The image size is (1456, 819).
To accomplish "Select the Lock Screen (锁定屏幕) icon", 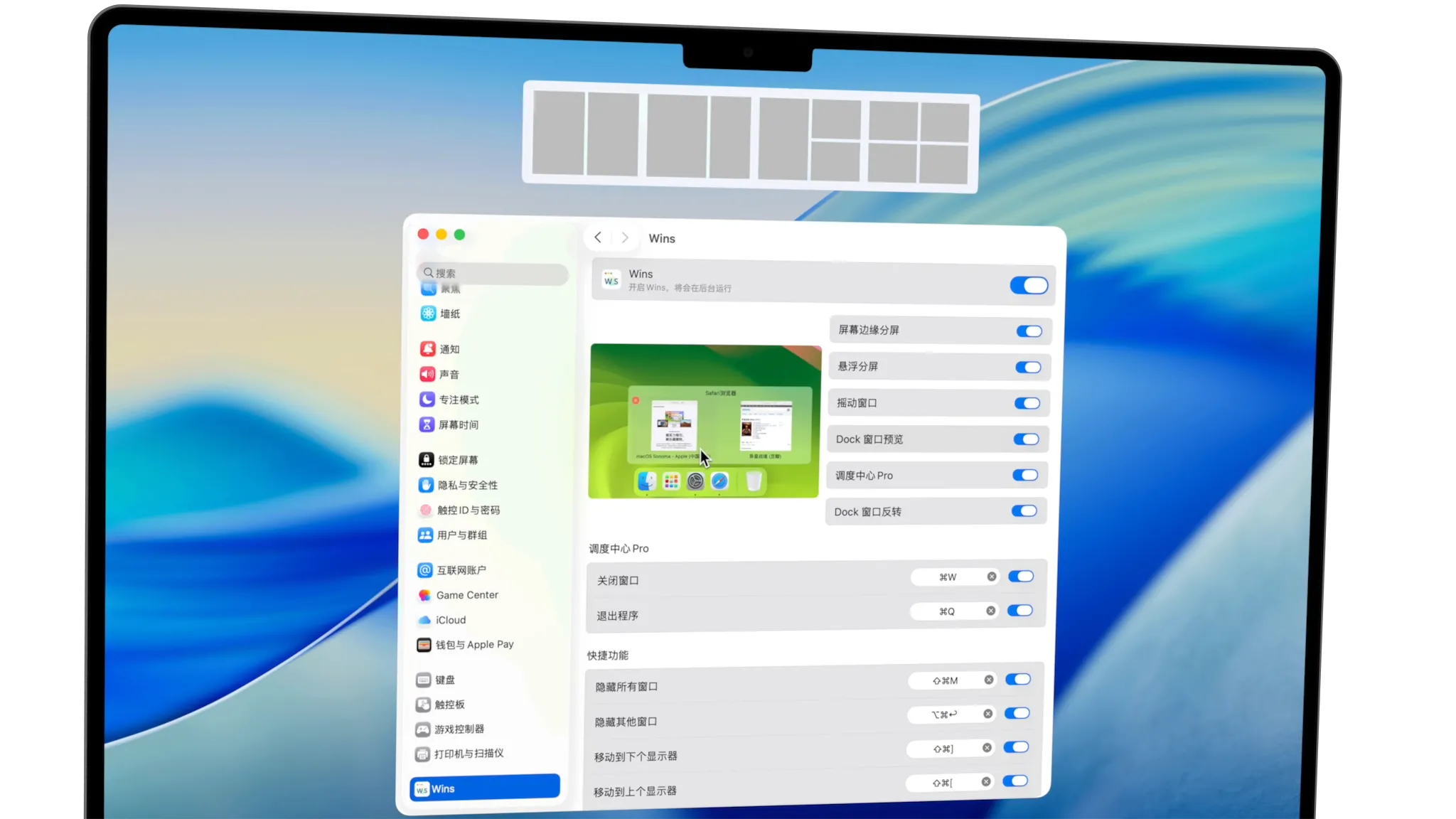I will tap(426, 460).
